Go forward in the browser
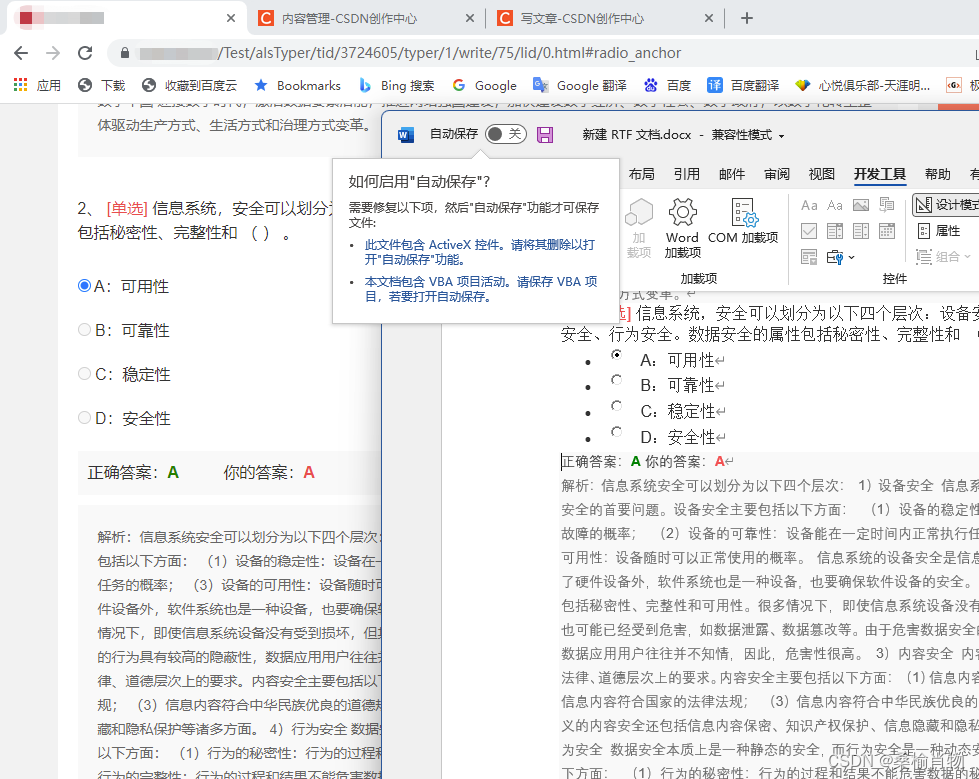The width and height of the screenshot is (979, 779). tap(53, 53)
